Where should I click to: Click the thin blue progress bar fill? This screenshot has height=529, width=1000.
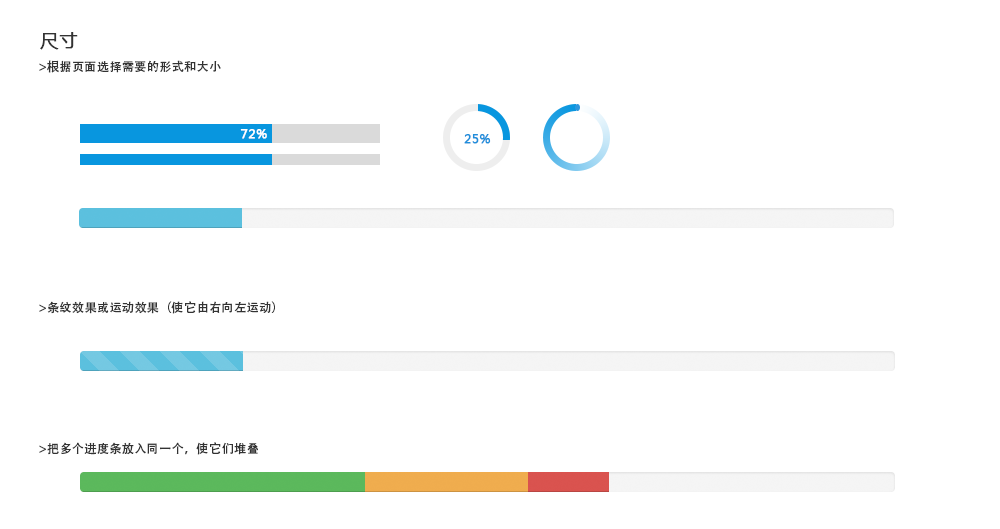coord(176,160)
